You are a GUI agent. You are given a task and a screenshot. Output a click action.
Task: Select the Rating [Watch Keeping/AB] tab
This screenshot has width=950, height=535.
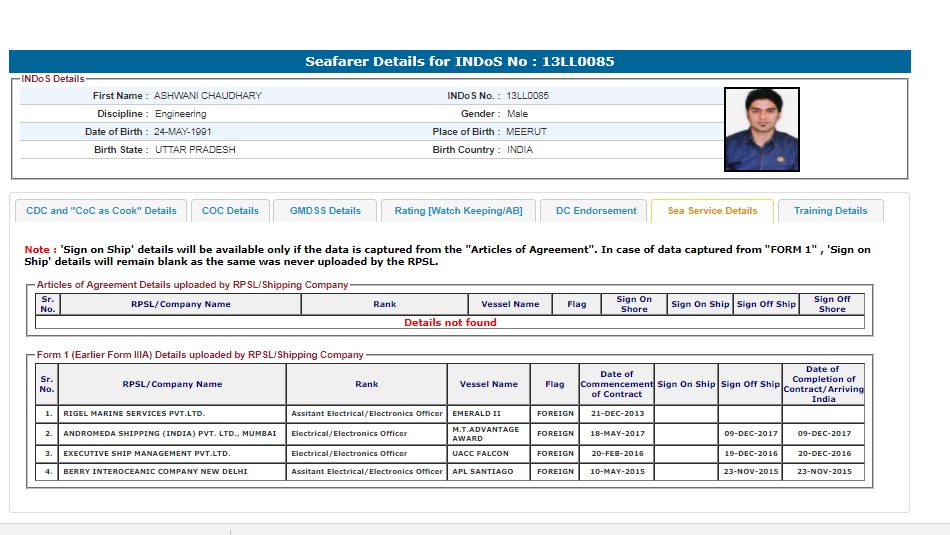(x=458, y=211)
